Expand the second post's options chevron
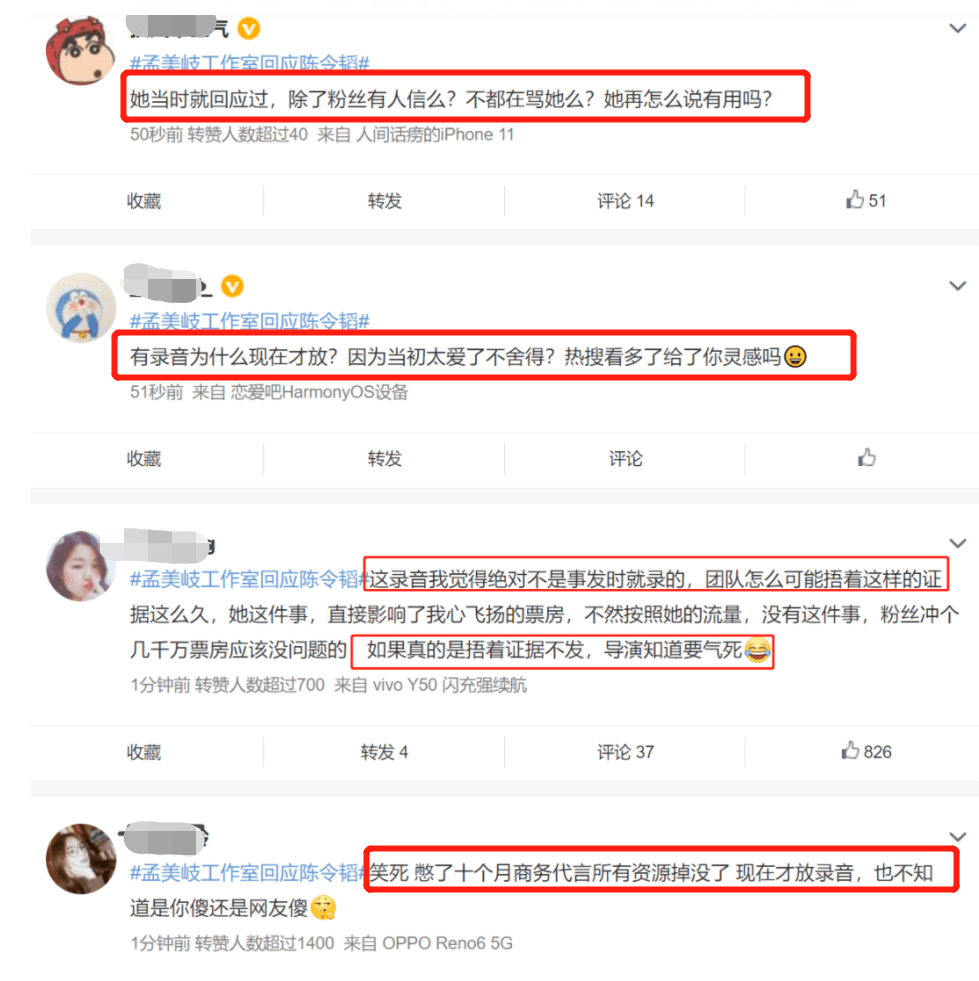This screenshot has width=979, height=981. click(957, 286)
